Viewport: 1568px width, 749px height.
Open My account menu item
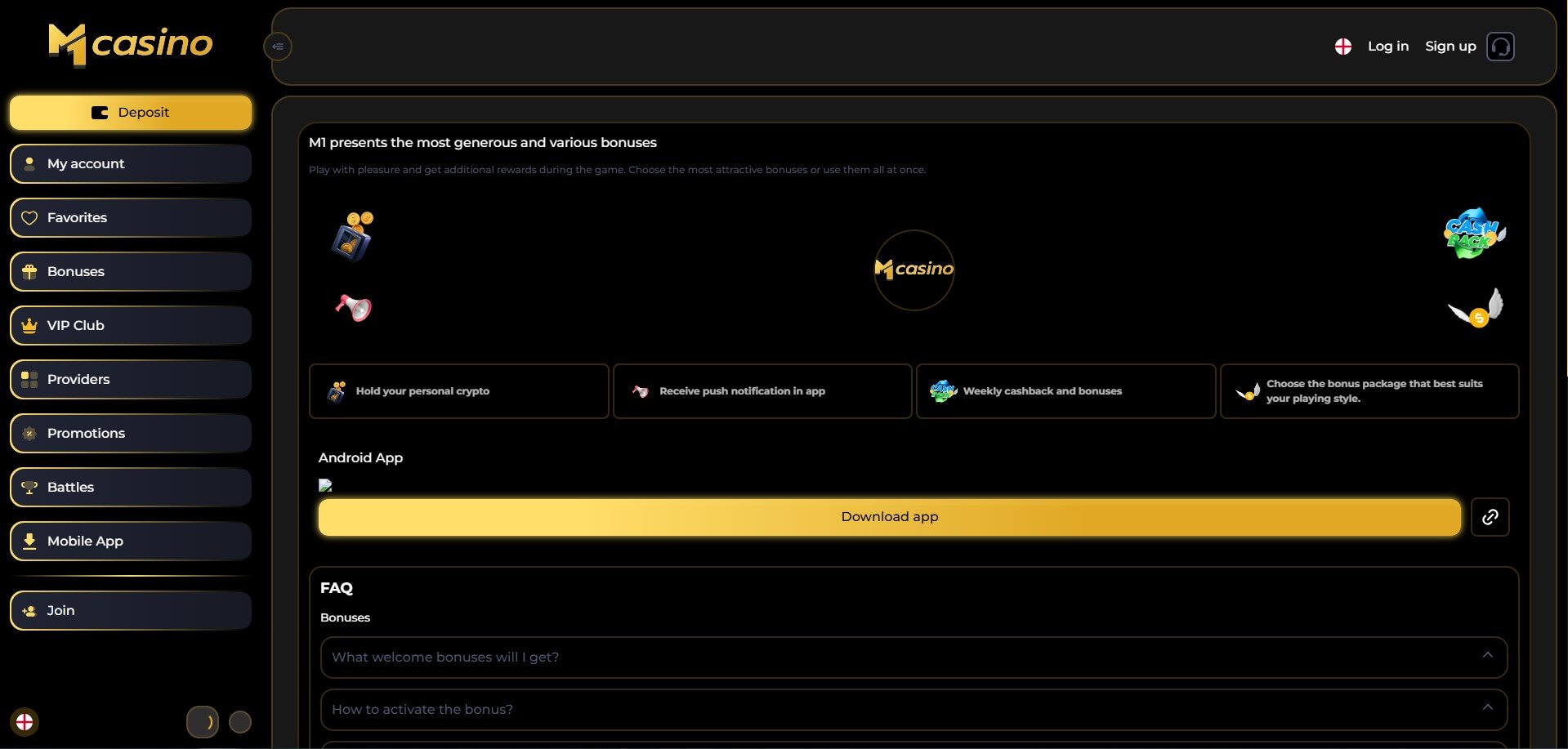pyautogui.click(x=131, y=164)
